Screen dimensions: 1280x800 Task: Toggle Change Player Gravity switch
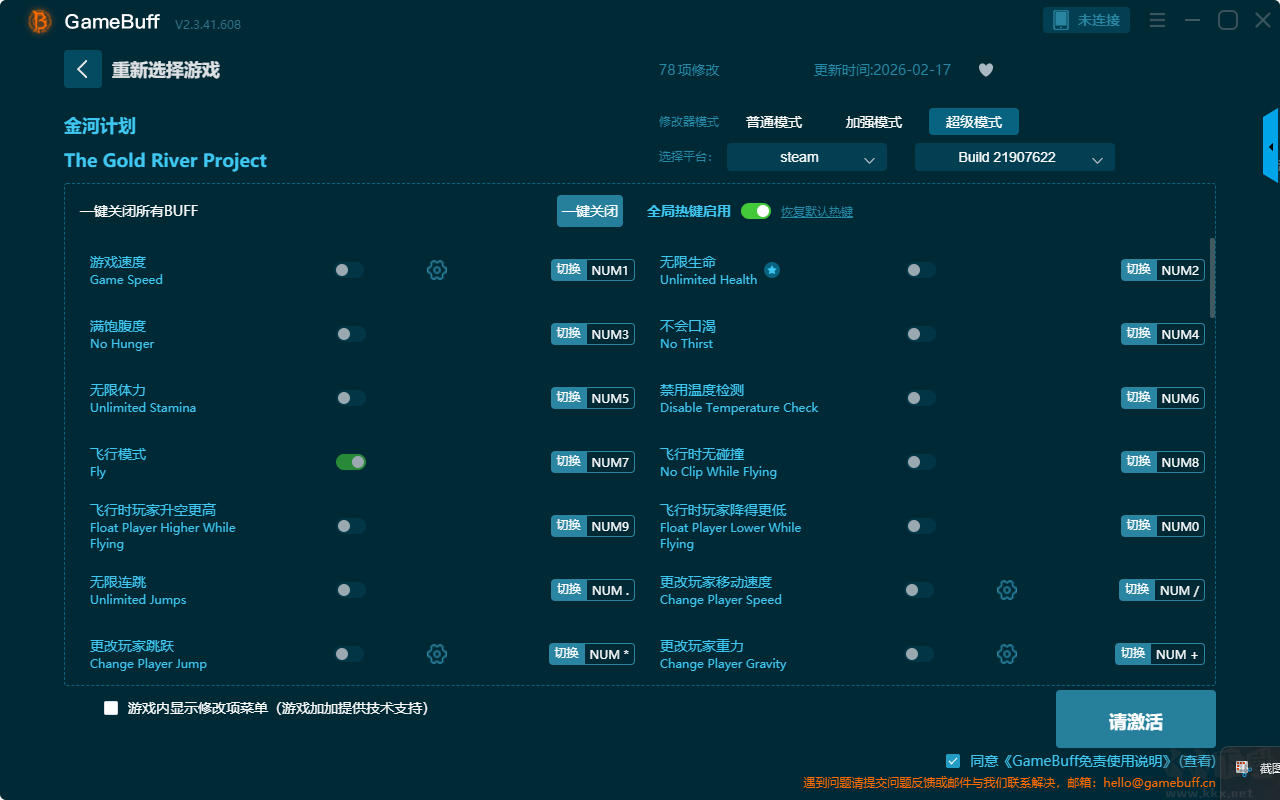pos(918,654)
